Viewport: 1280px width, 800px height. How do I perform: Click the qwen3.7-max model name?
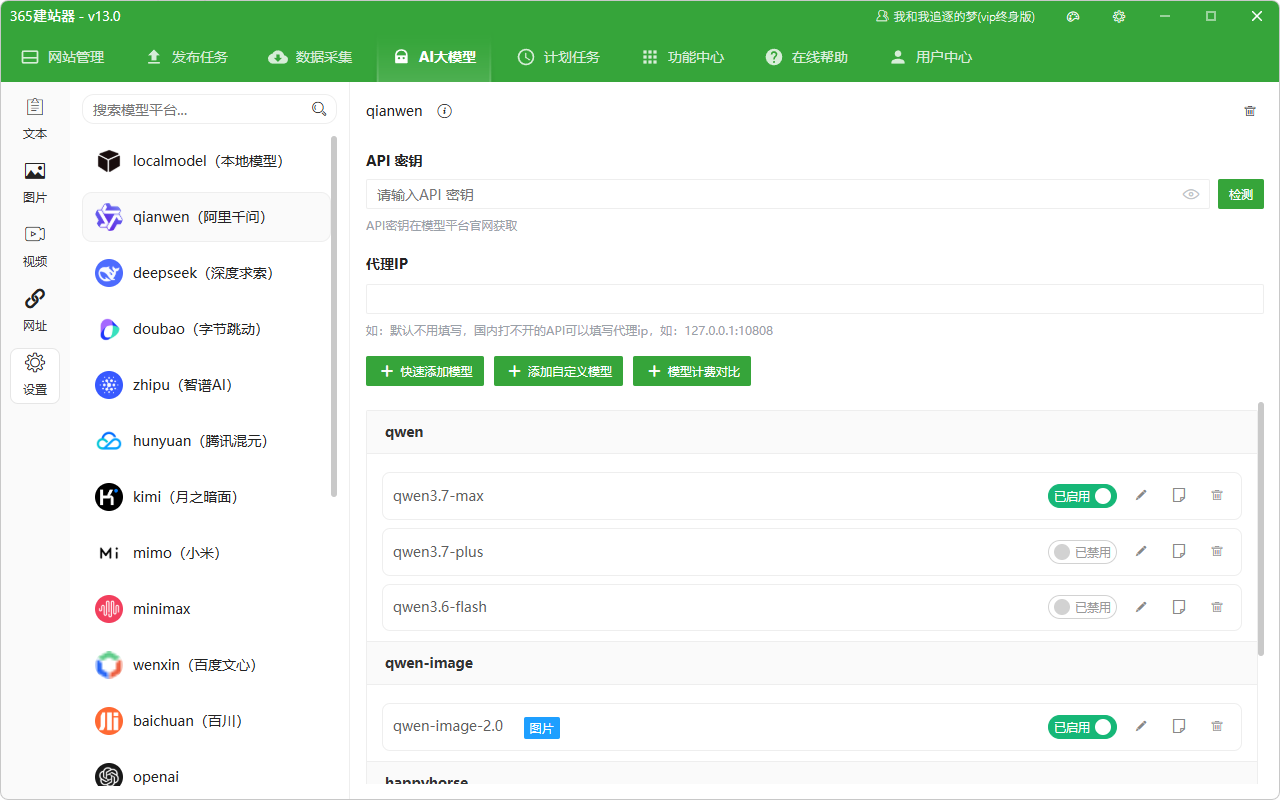(x=438, y=496)
